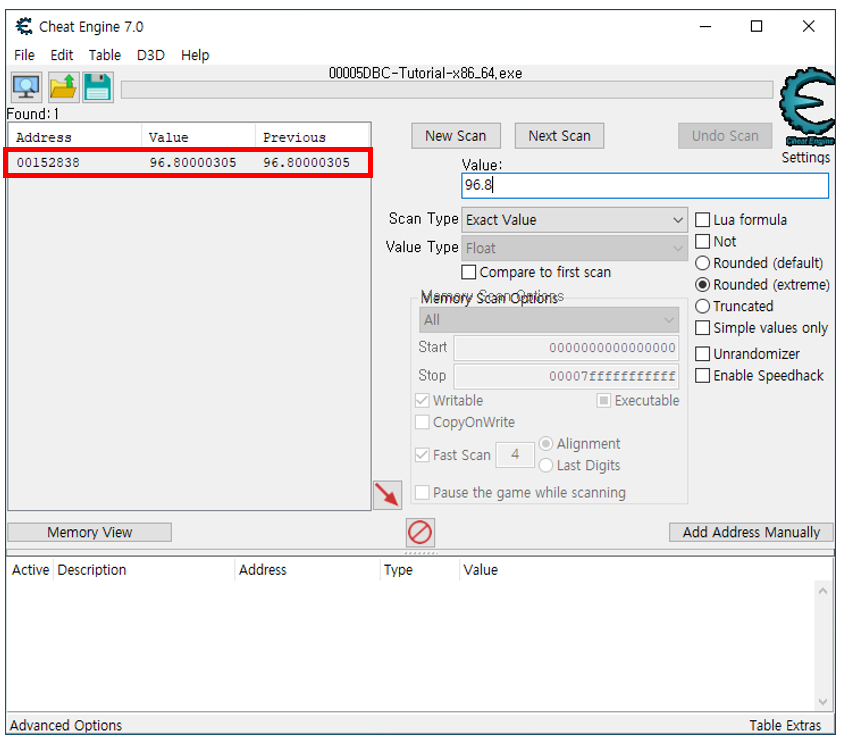This screenshot has height=742, width=845.
Task: Minimize the Cheat Engine window
Action: [705, 26]
